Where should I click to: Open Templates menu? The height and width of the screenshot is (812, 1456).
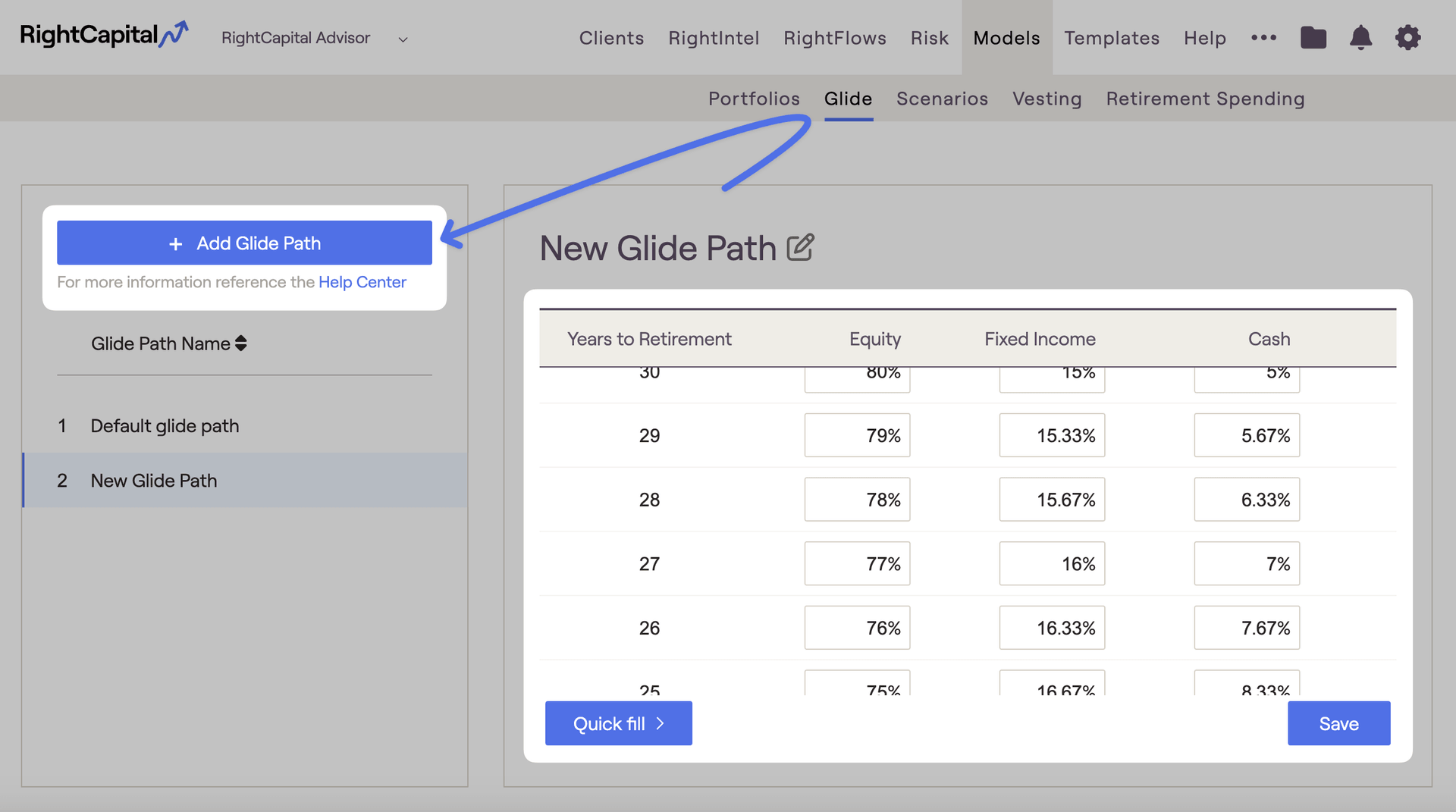tap(1112, 38)
